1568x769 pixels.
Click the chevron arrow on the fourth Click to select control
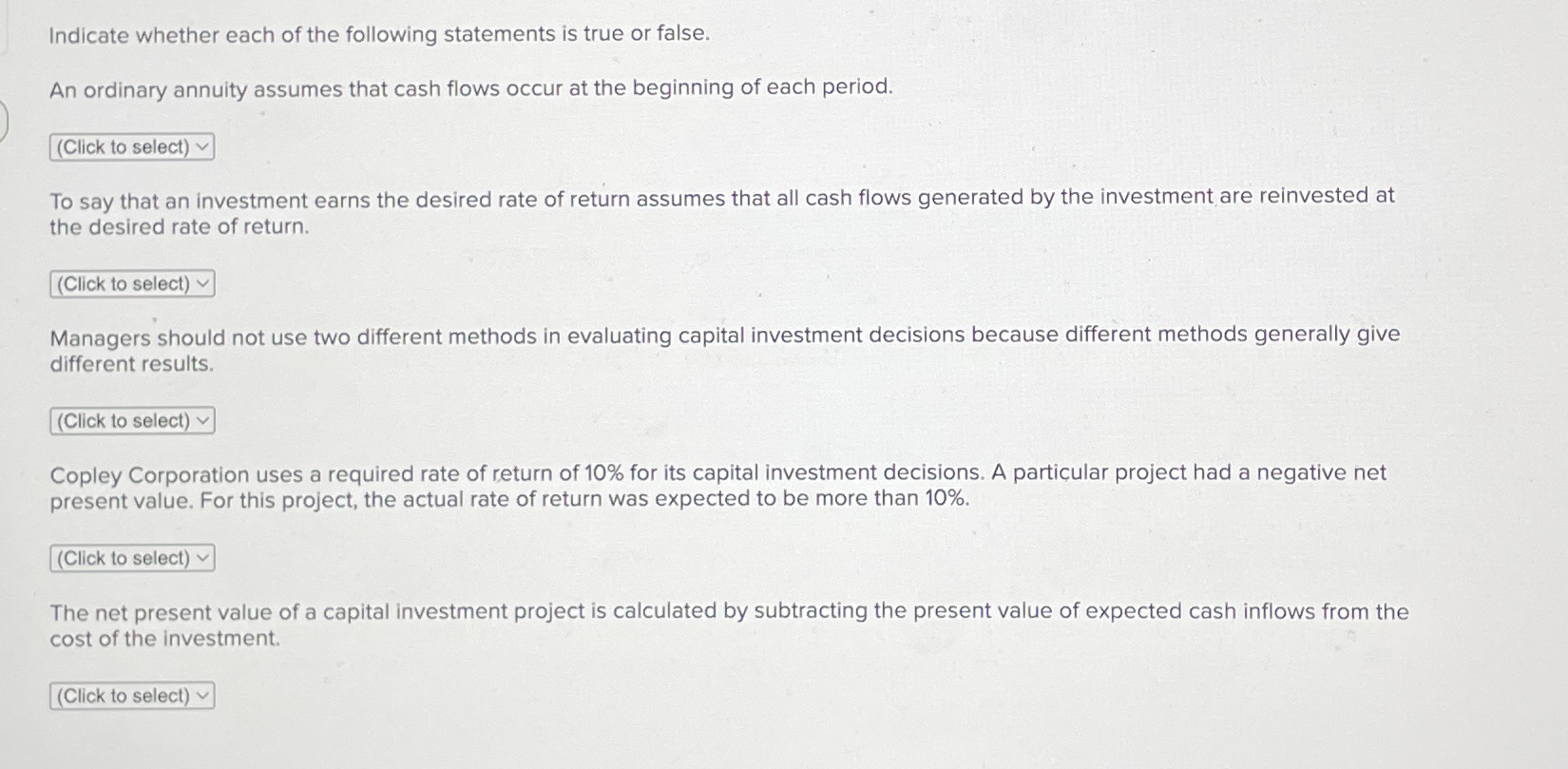point(202,558)
